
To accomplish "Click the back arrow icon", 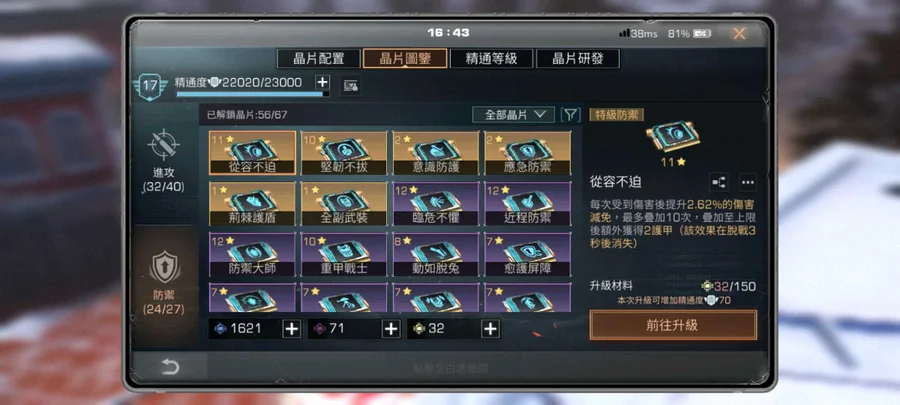I will (x=170, y=367).
